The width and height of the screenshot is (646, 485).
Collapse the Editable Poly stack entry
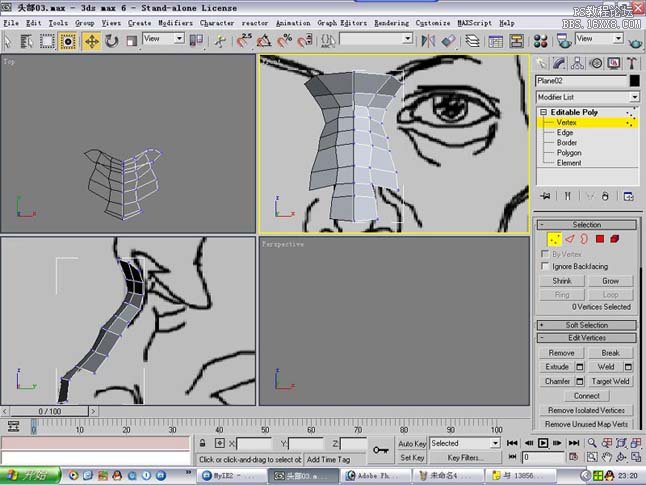543,112
